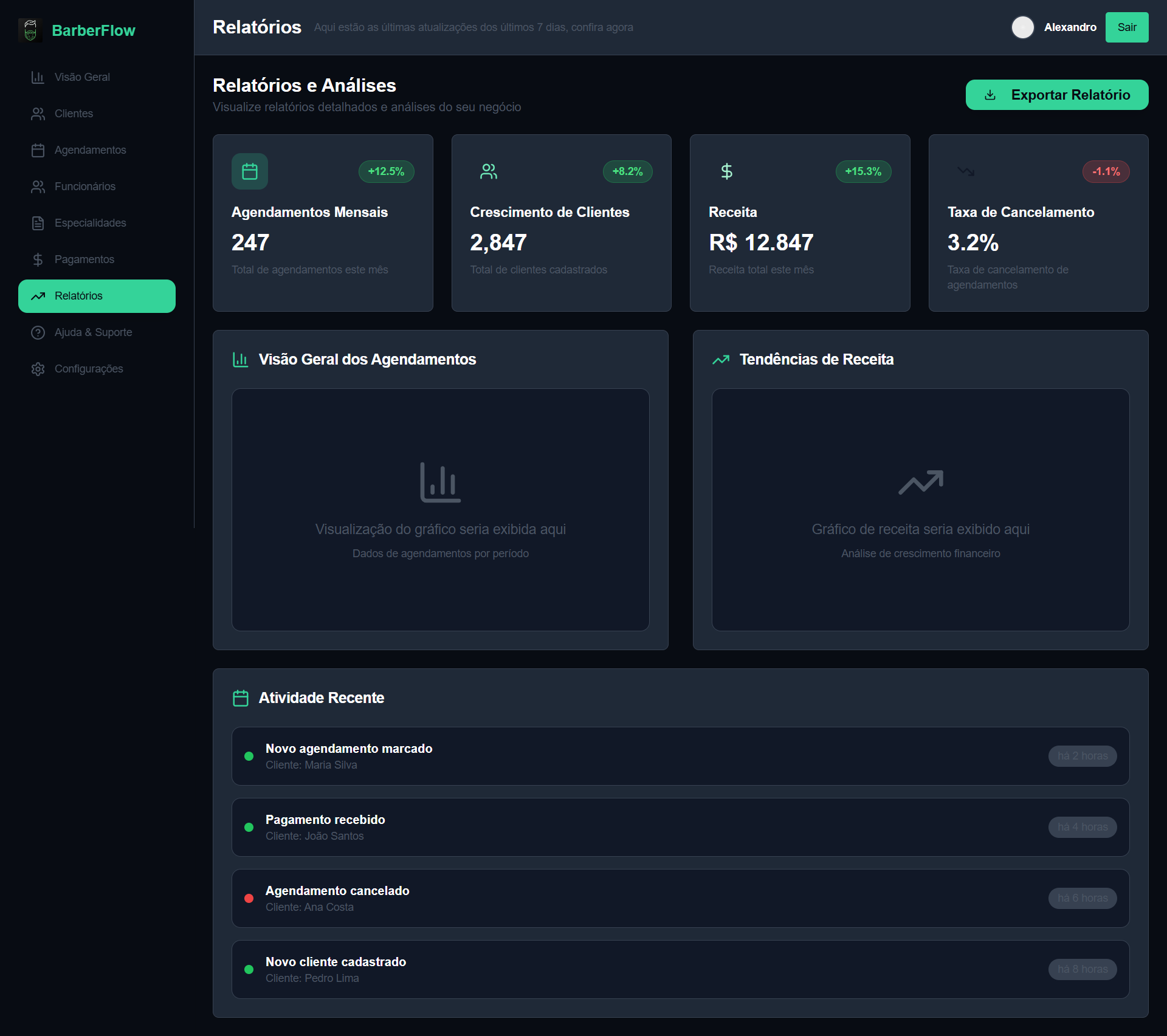Open the Funcionários section
Screen dimensions: 1167x1036
pos(85,187)
